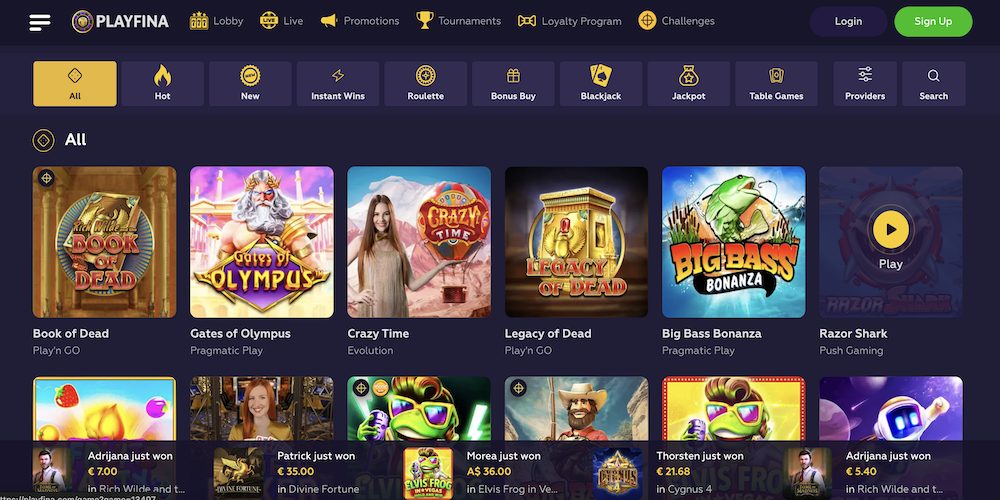
Task: Open the Live casino nav item
Action: pyautogui.click(x=282, y=21)
